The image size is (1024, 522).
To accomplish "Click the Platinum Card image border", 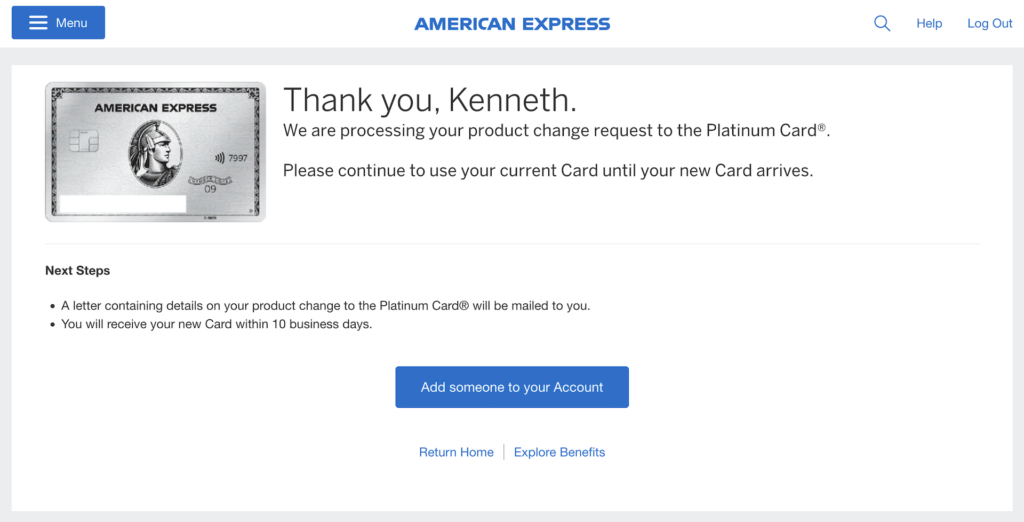I will pyautogui.click(x=155, y=152).
